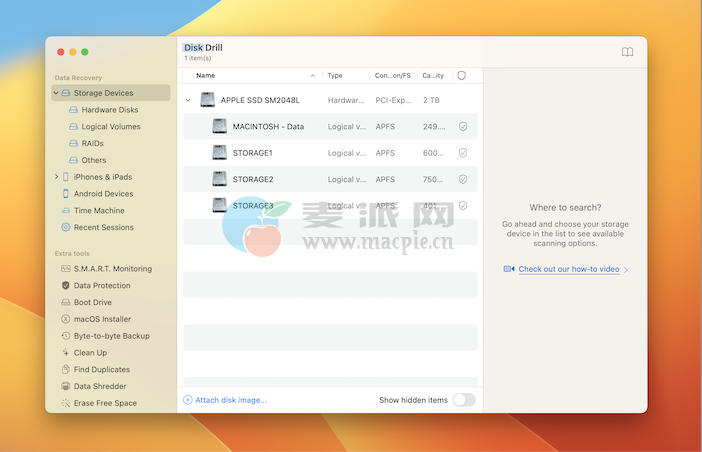702x452 pixels.
Task: Click the video camera icon beside how-to link
Action: click(509, 269)
